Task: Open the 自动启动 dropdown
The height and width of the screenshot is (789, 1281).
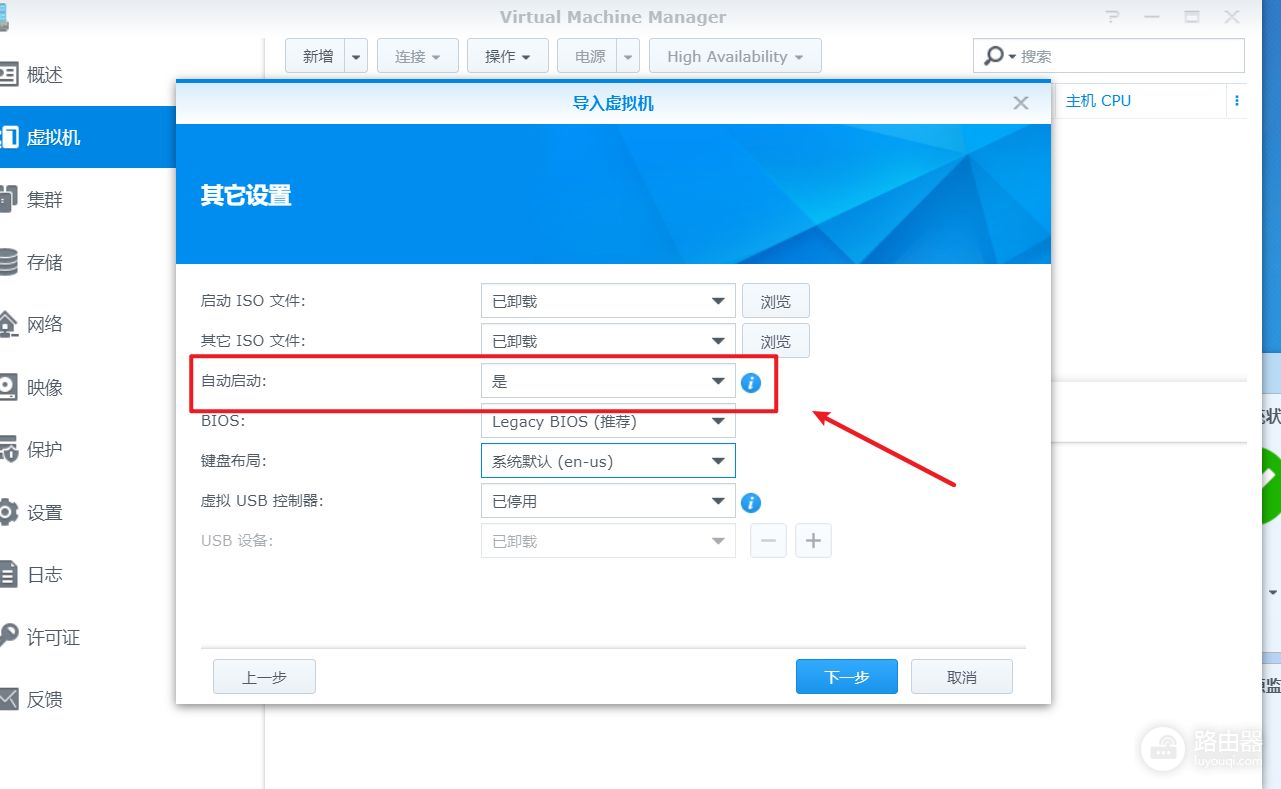Action: pyautogui.click(x=608, y=381)
